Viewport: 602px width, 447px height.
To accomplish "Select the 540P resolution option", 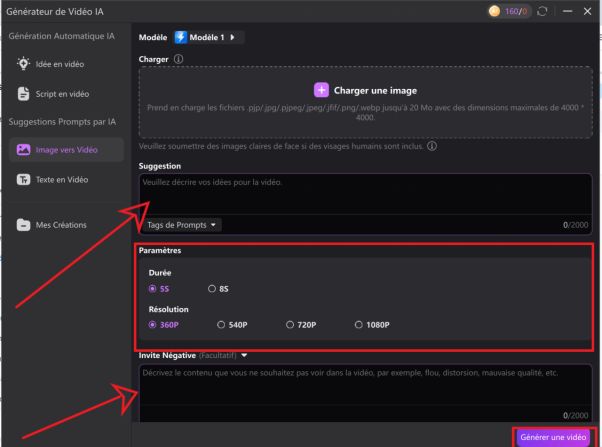I will tap(221, 324).
